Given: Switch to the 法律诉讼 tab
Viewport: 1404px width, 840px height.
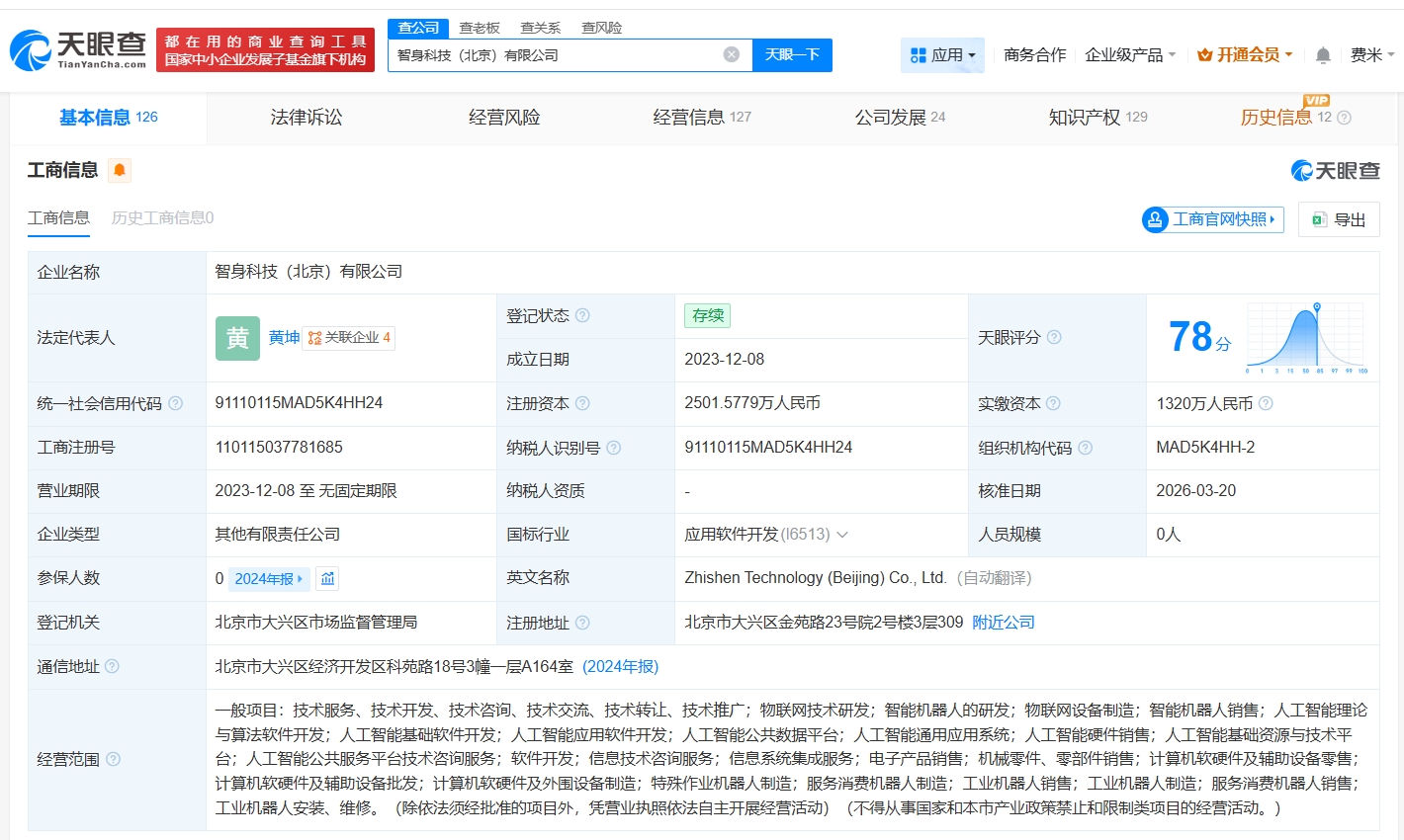Looking at the screenshot, I should click(x=307, y=117).
